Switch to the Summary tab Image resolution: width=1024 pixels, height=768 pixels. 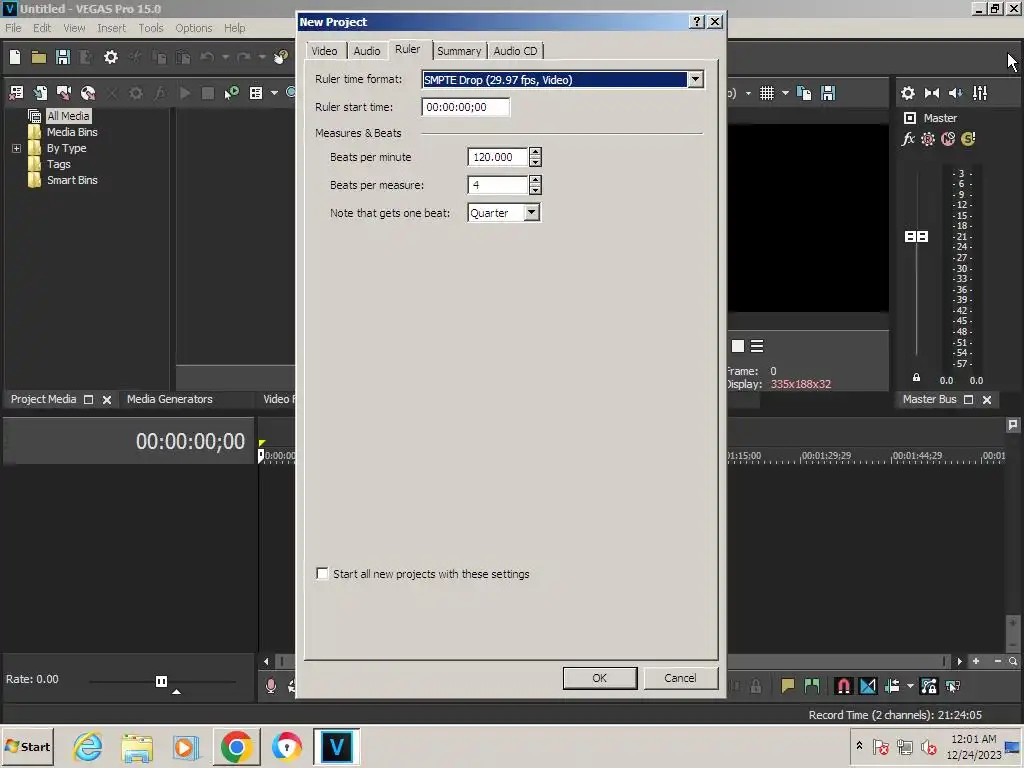(x=459, y=51)
